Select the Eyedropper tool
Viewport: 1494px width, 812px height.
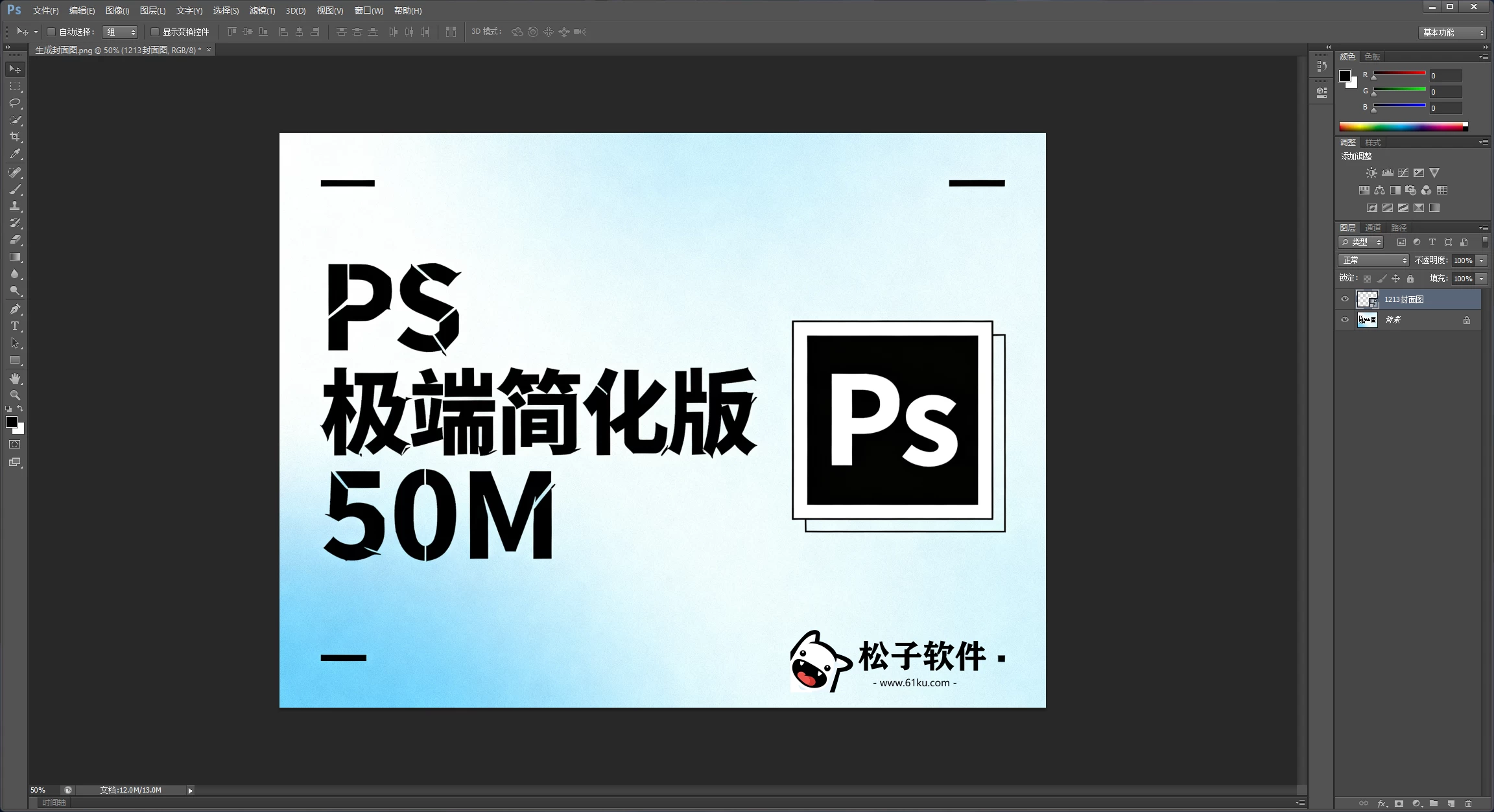click(x=15, y=154)
